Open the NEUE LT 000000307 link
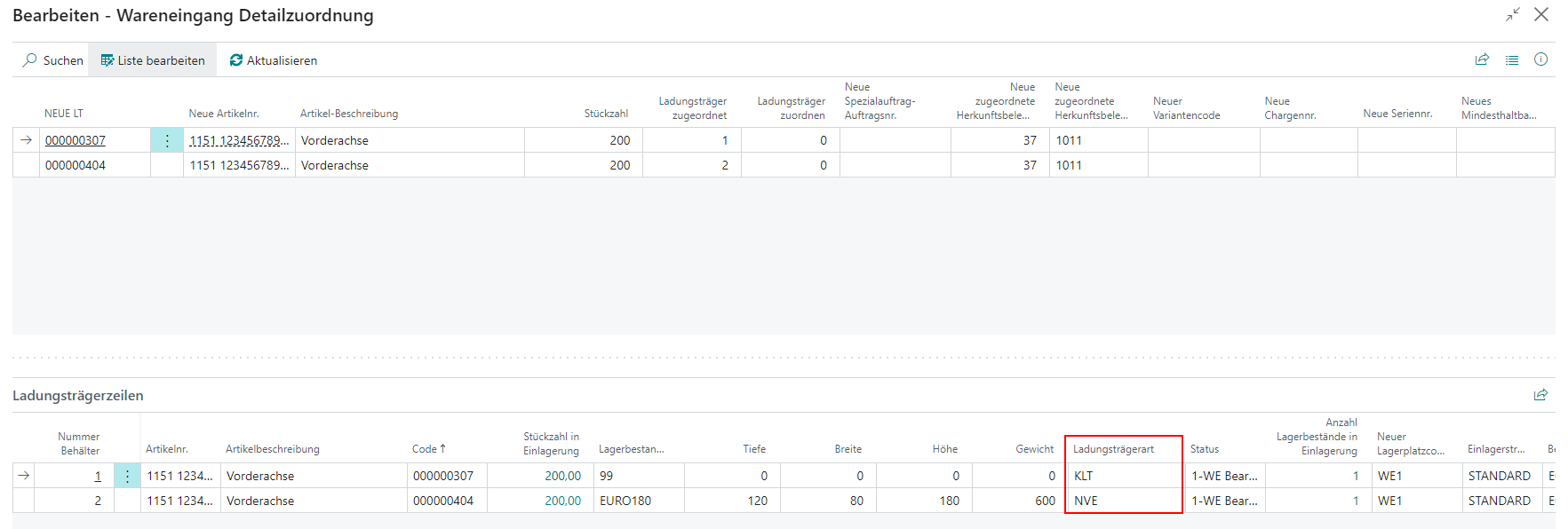Image resolution: width=1568 pixels, height=529 pixels. coord(76,140)
